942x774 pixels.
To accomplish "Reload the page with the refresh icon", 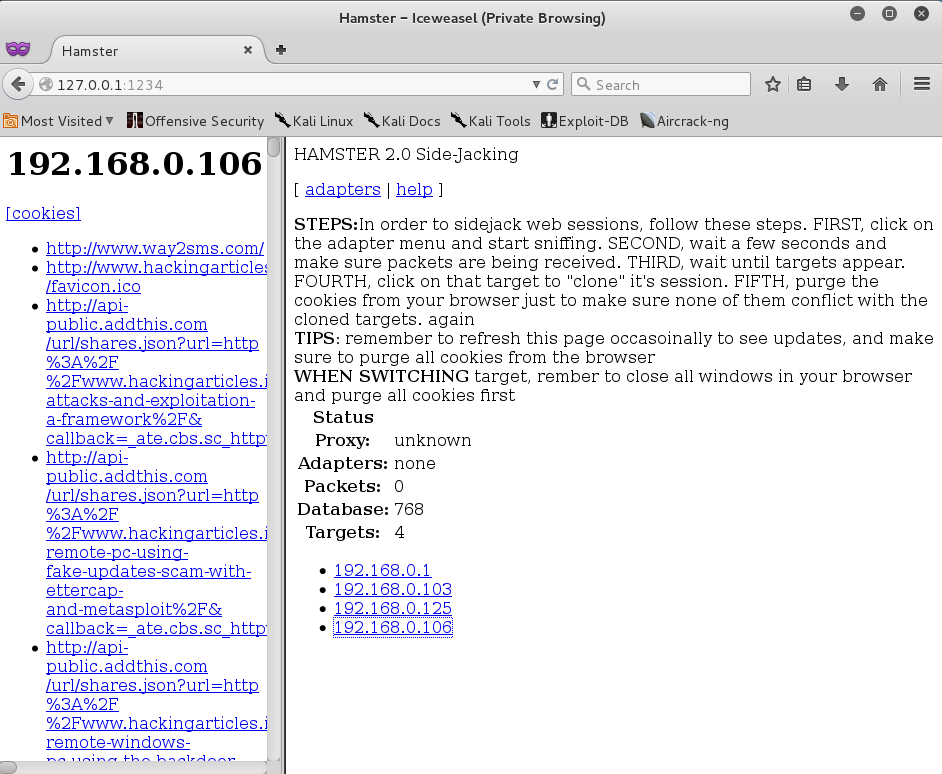I will pos(553,85).
